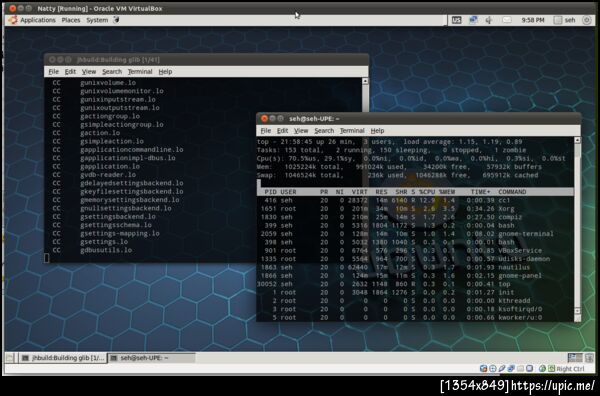This screenshot has height=396, width=600.
Task: Click scroll-up arrow in seh@seh-UPE terminal
Action: click(577, 140)
